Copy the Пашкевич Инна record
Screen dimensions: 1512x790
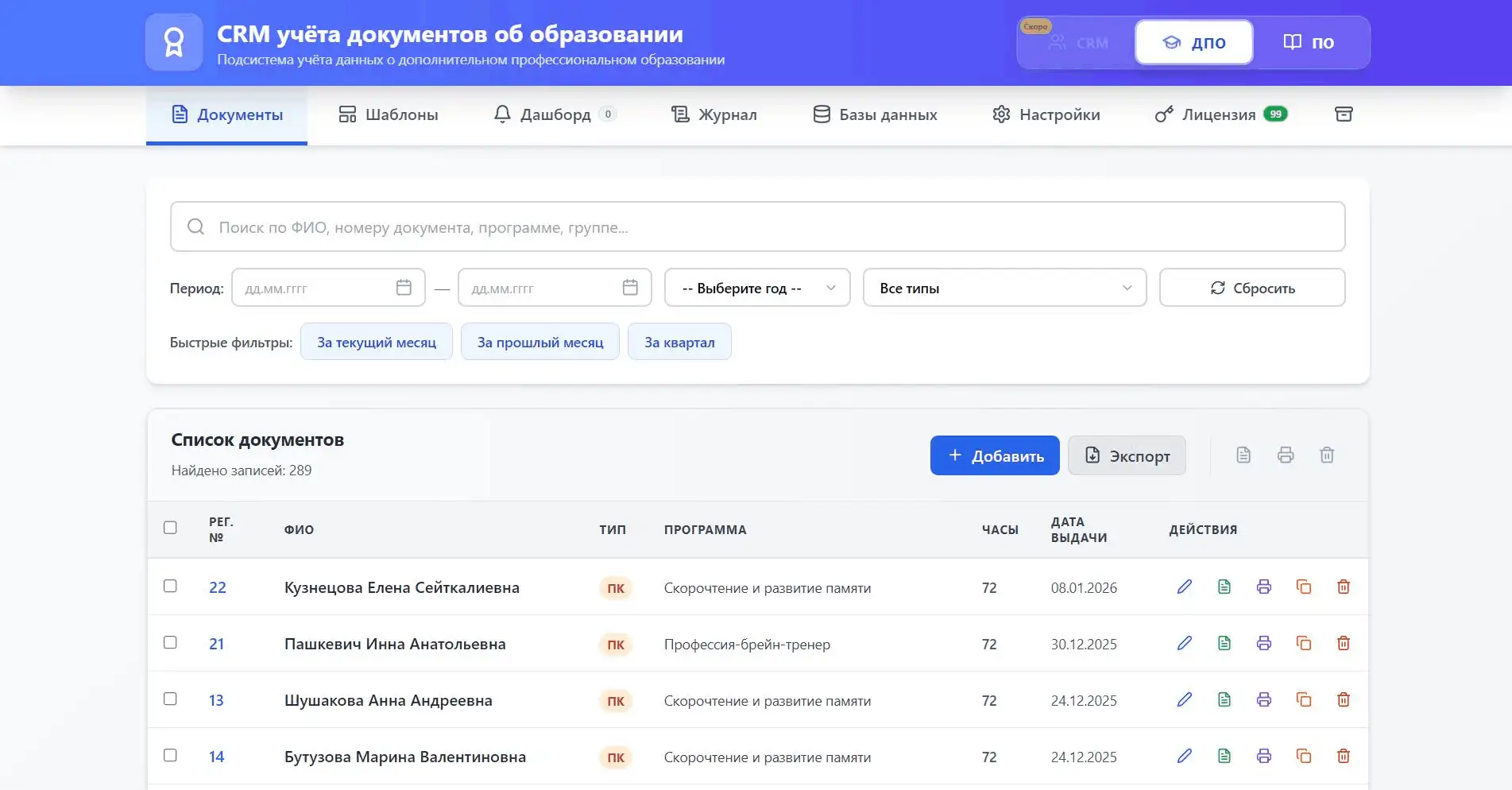point(1304,643)
